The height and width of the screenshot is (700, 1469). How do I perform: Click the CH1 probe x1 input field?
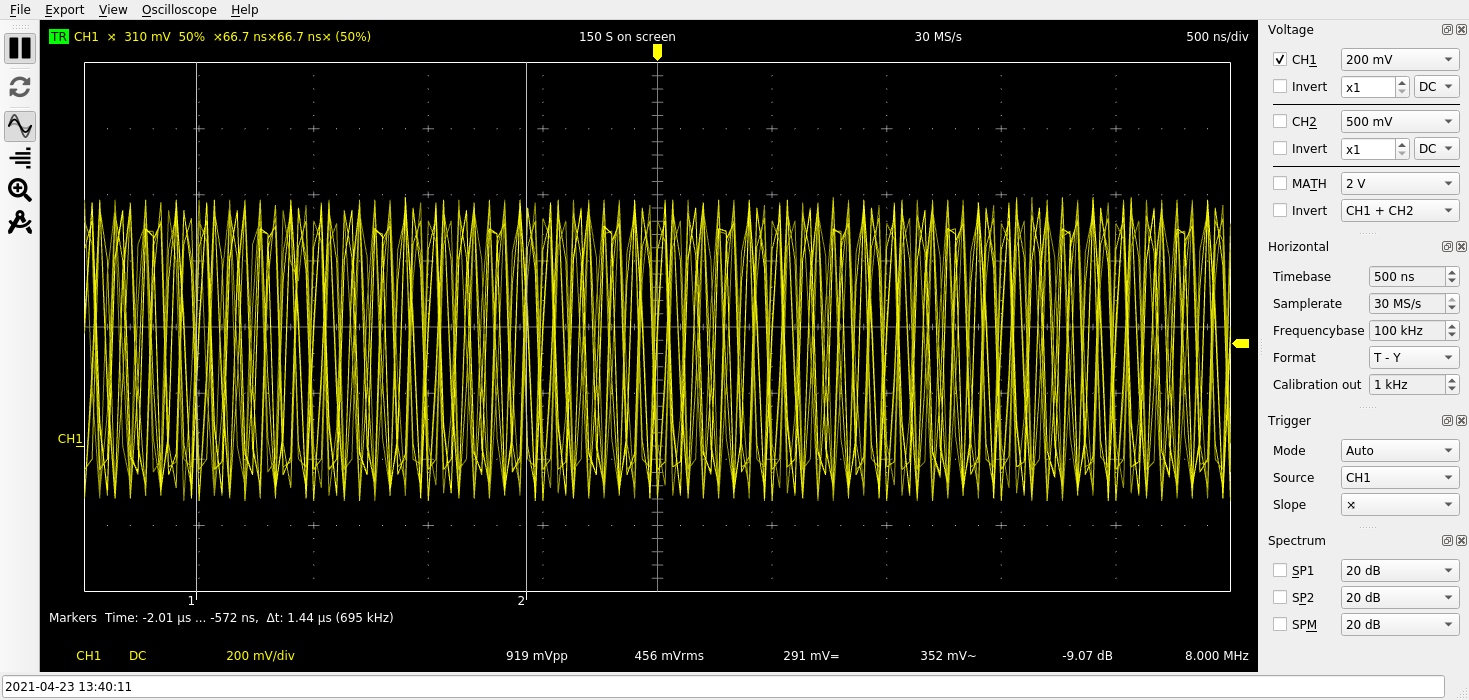click(1367, 88)
